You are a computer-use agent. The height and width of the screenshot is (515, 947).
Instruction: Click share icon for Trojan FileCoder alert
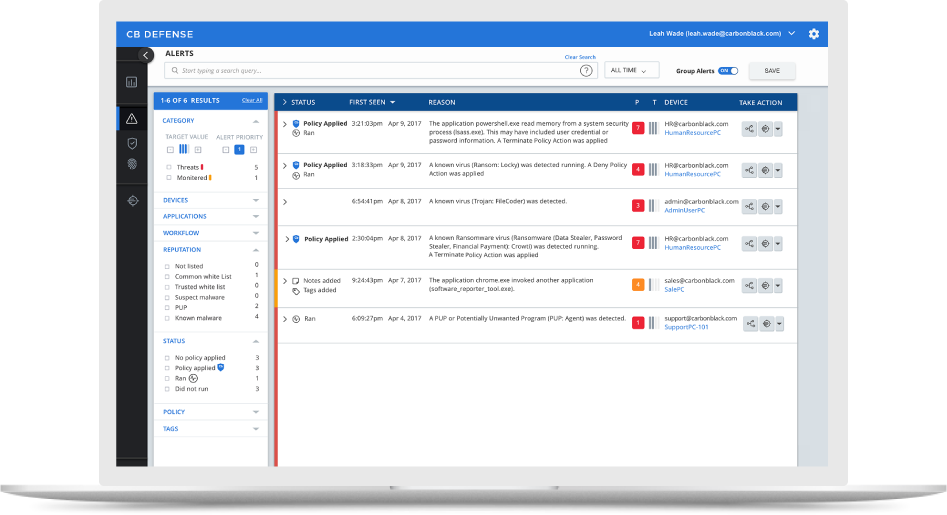pyautogui.click(x=749, y=206)
